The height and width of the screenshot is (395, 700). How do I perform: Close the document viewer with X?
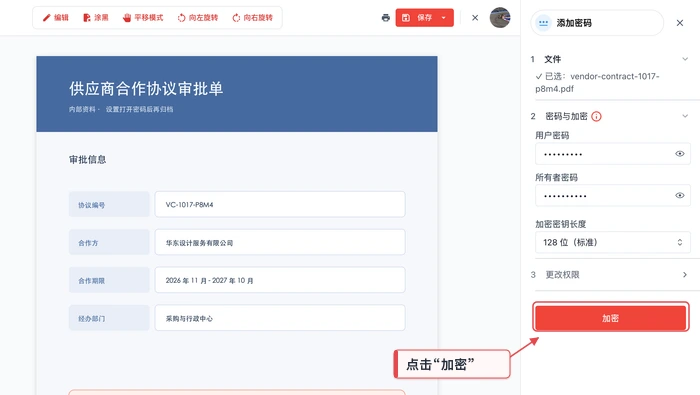pyautogui.click(x=475, y=18)
